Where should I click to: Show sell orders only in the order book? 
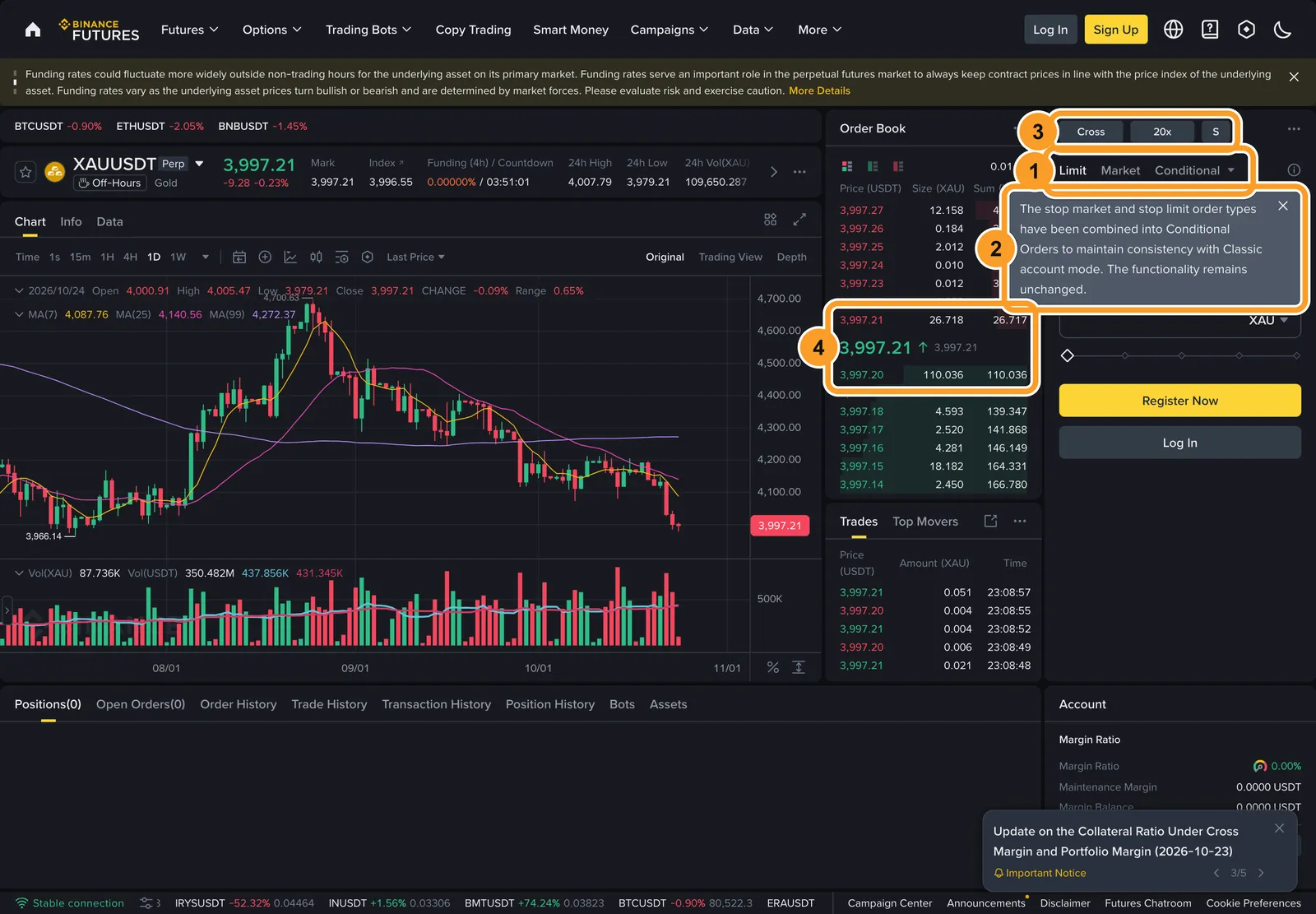898,166
